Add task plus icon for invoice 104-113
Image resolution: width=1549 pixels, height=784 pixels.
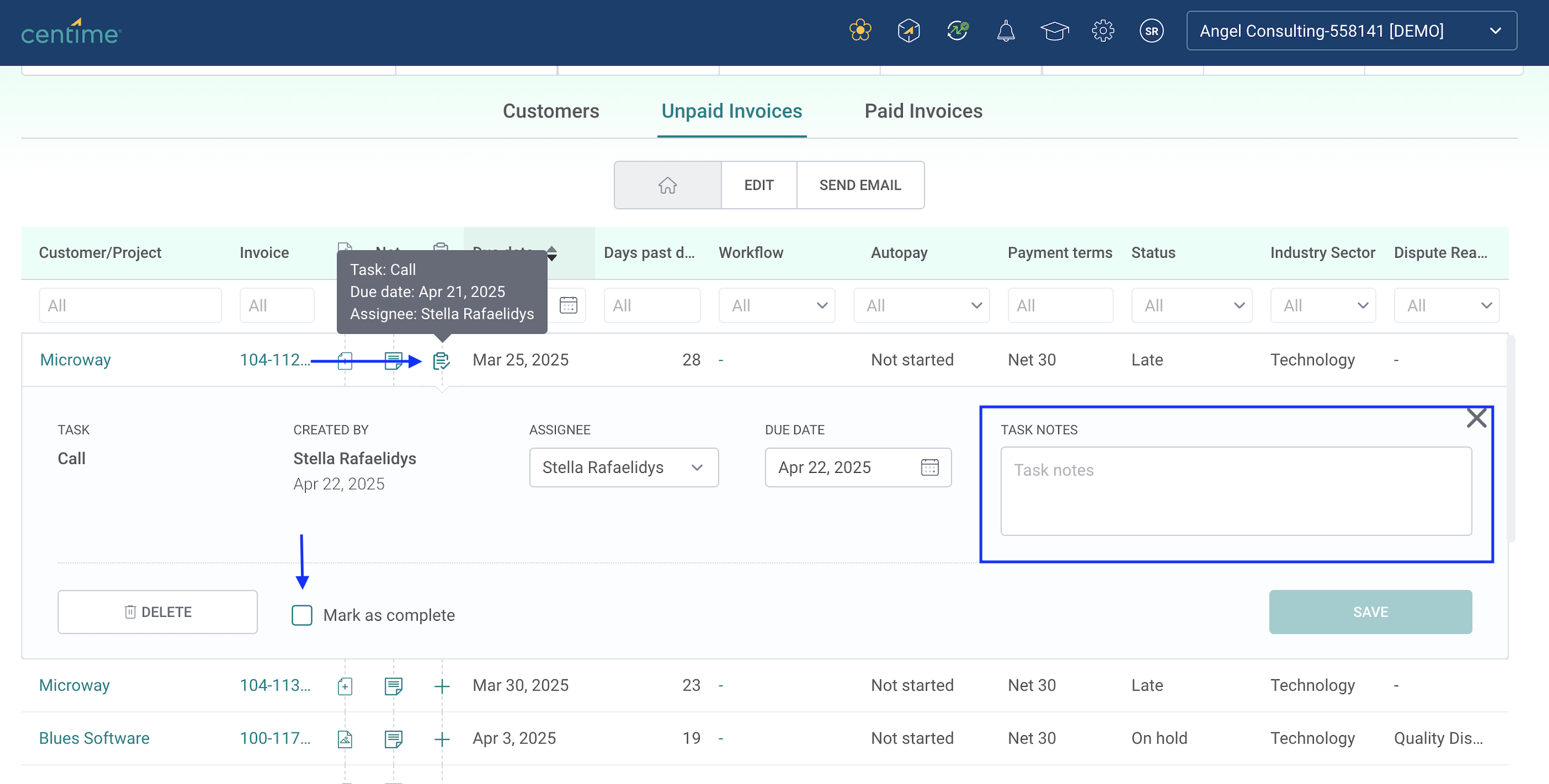click(442, 686)
